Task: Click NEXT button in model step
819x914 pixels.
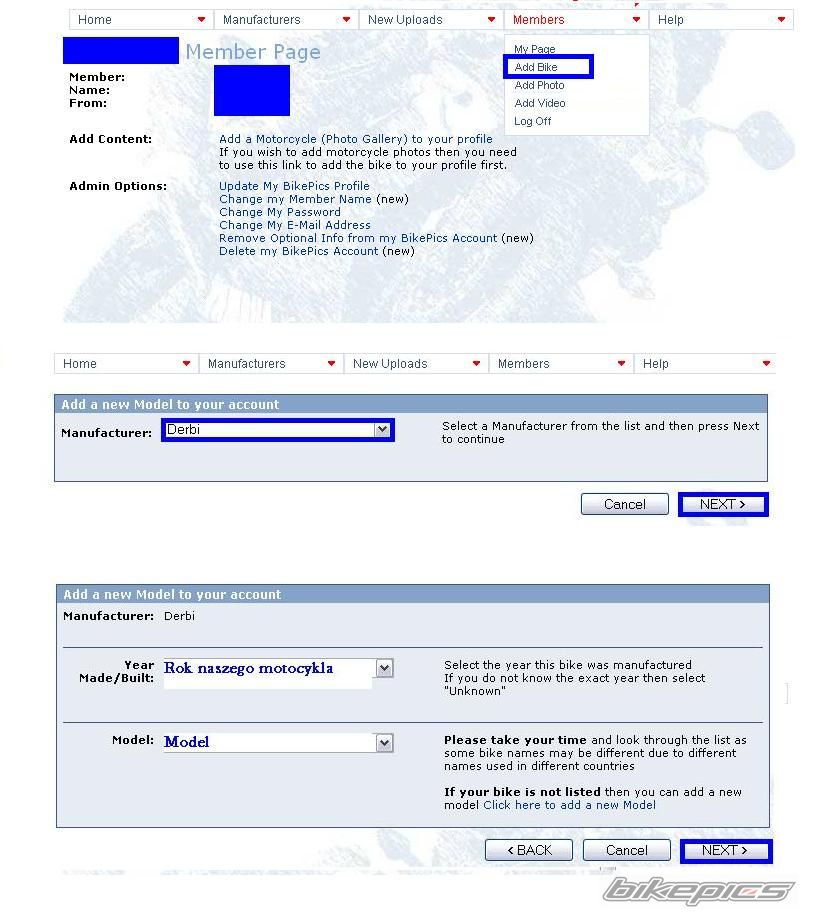Action: tap(726, 851)
